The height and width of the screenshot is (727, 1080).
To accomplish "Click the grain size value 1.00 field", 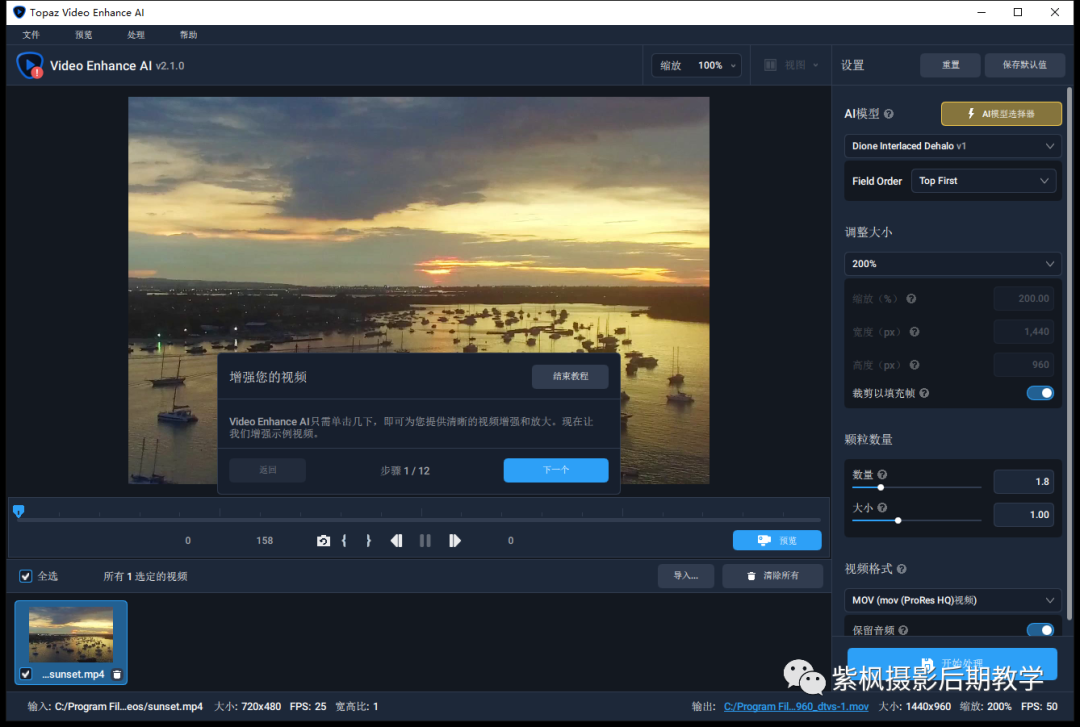I will pyautogui.click(x=1024, y=515).
